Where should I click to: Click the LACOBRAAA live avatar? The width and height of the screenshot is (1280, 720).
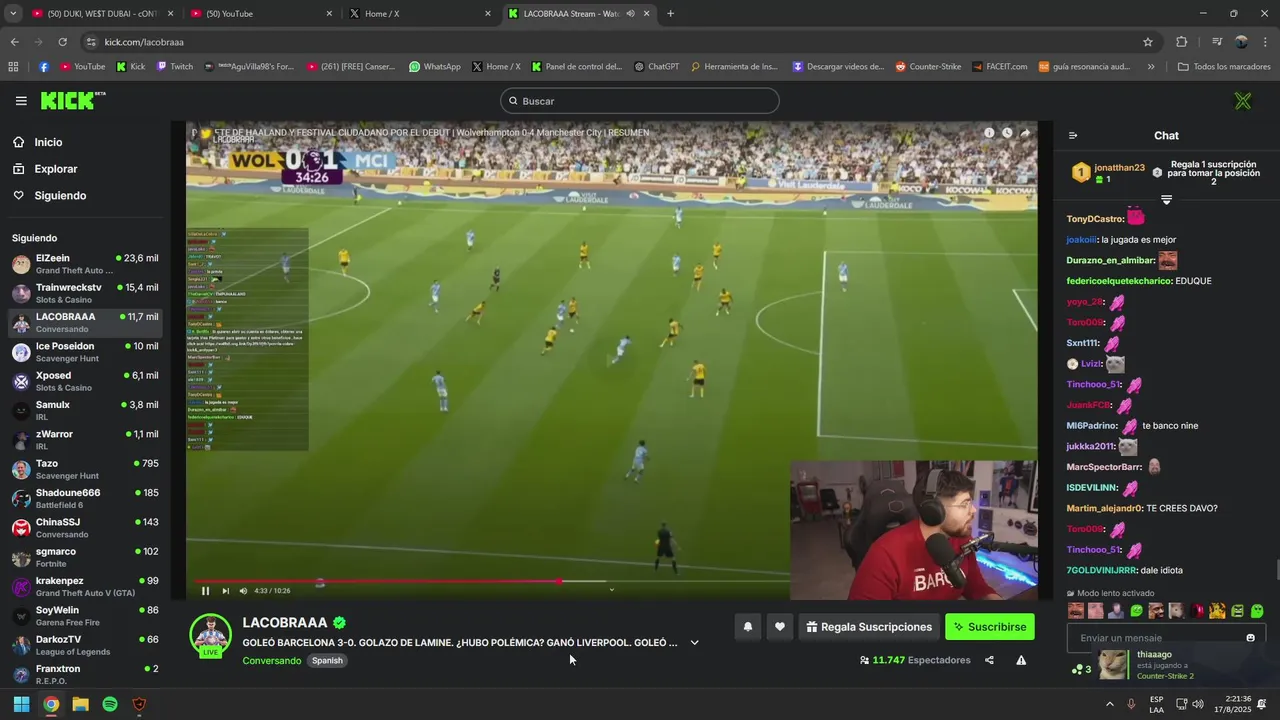pos(210,635)
